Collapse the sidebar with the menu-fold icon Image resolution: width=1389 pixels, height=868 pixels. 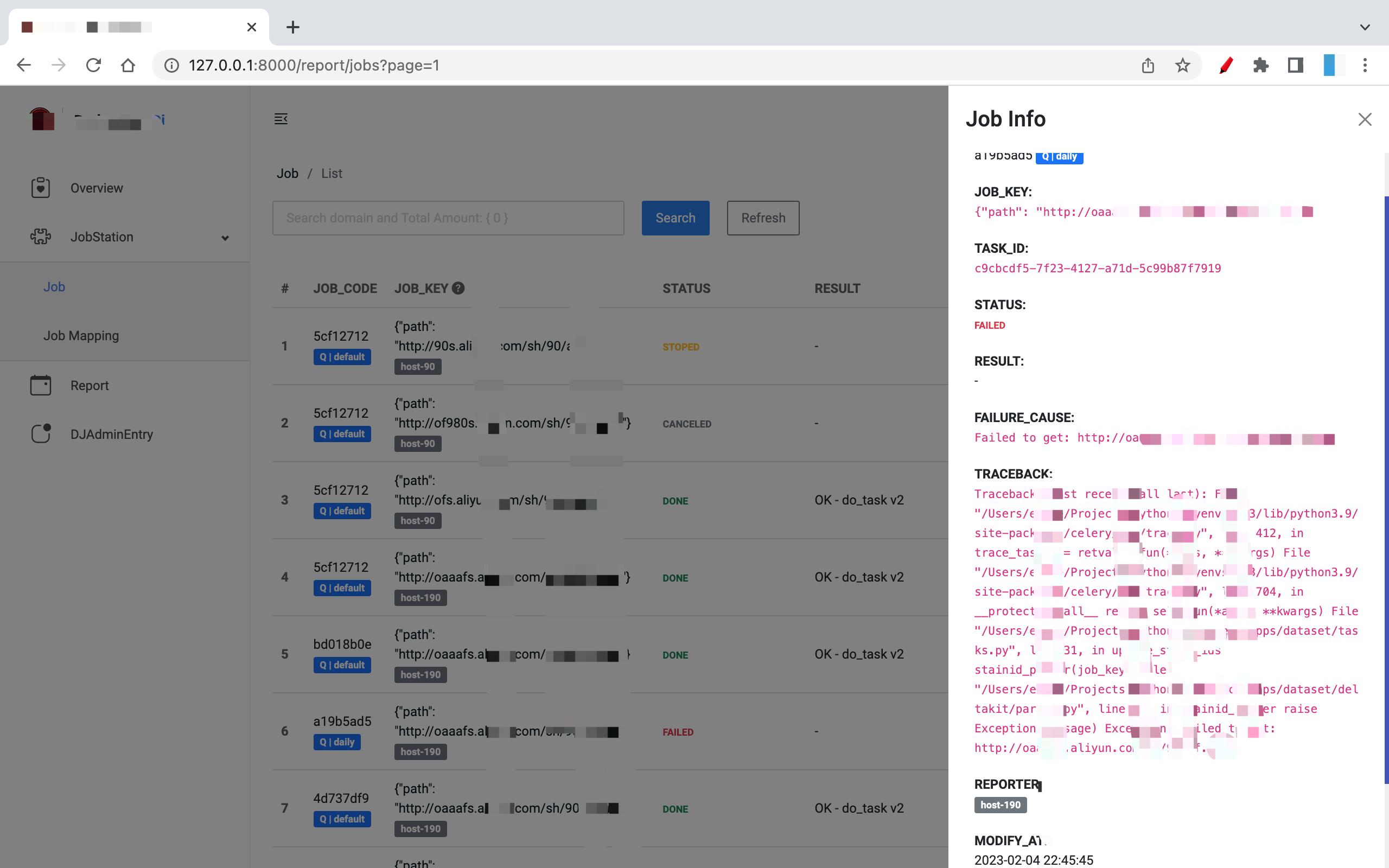[x=281, y=119]
